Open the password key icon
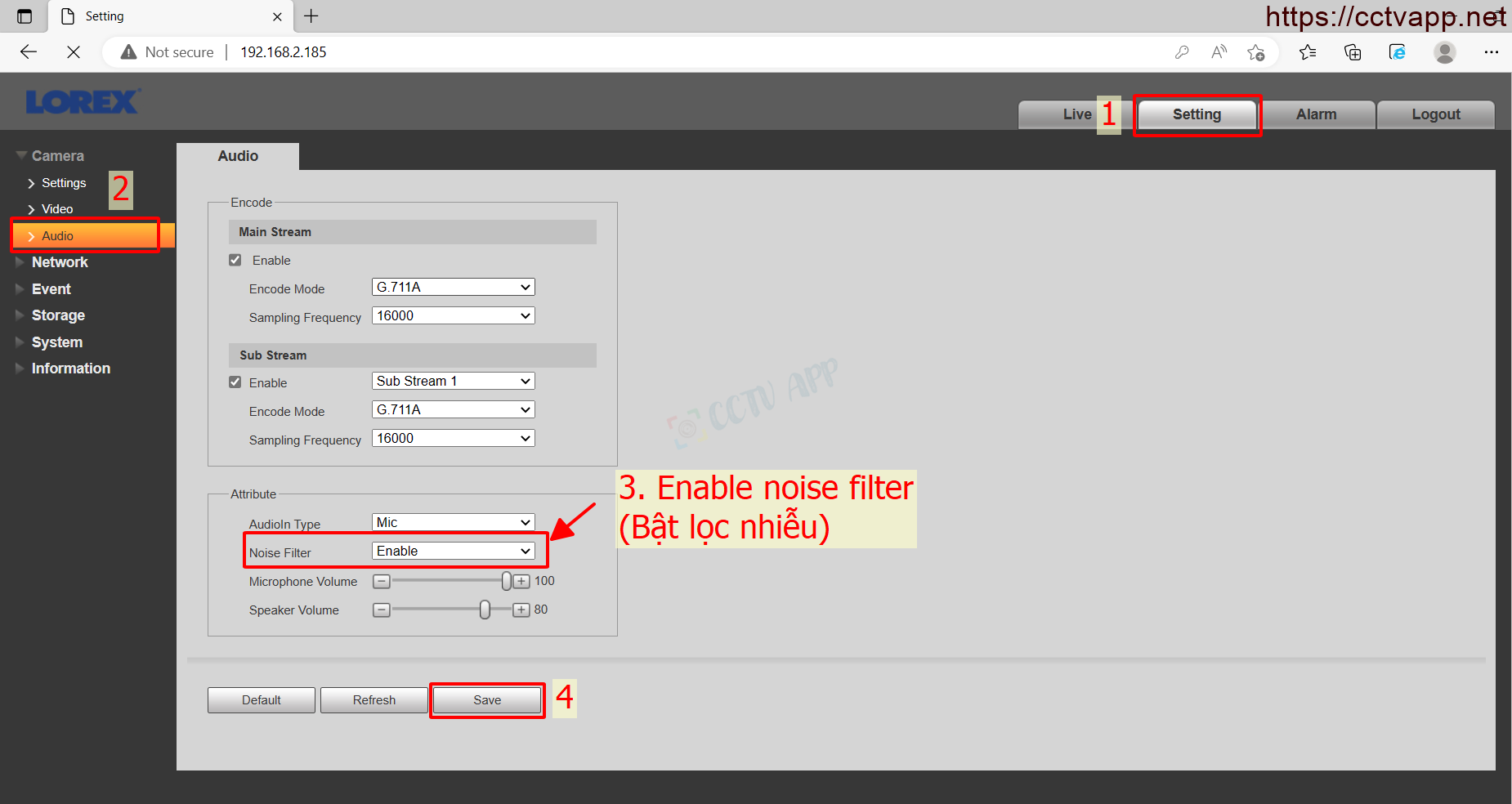Viewport: 1512px width, 804px height. click(1182, 52)
